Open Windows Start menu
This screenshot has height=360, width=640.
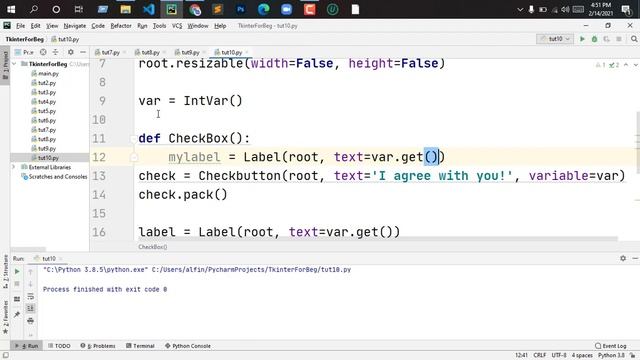[x=11, y=9]
